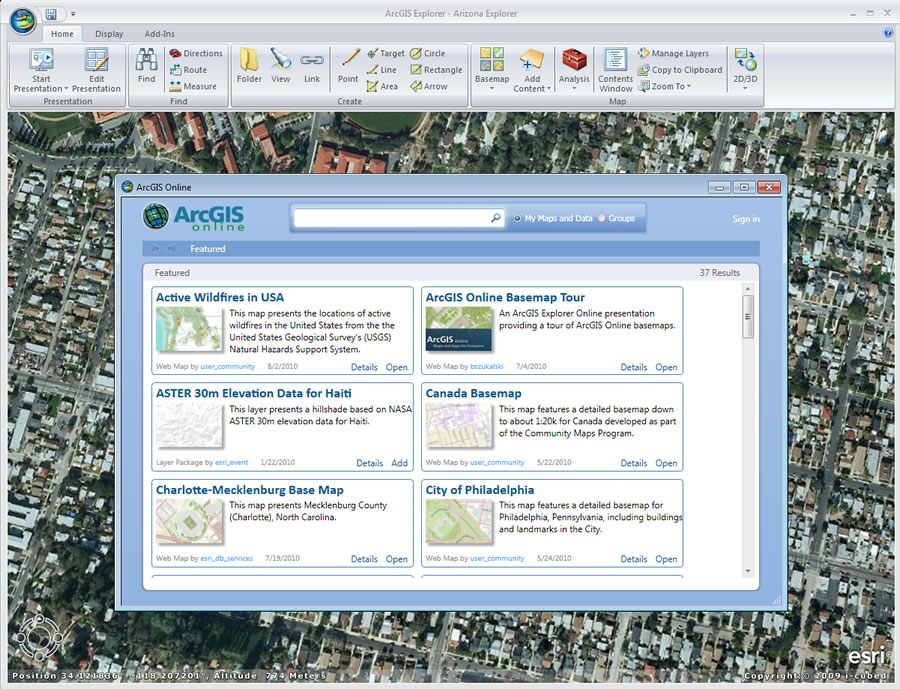Click the Charlotte-Mecklenburg Base Map title
This screenshot has width=900, height=689.
coord(250,490)
